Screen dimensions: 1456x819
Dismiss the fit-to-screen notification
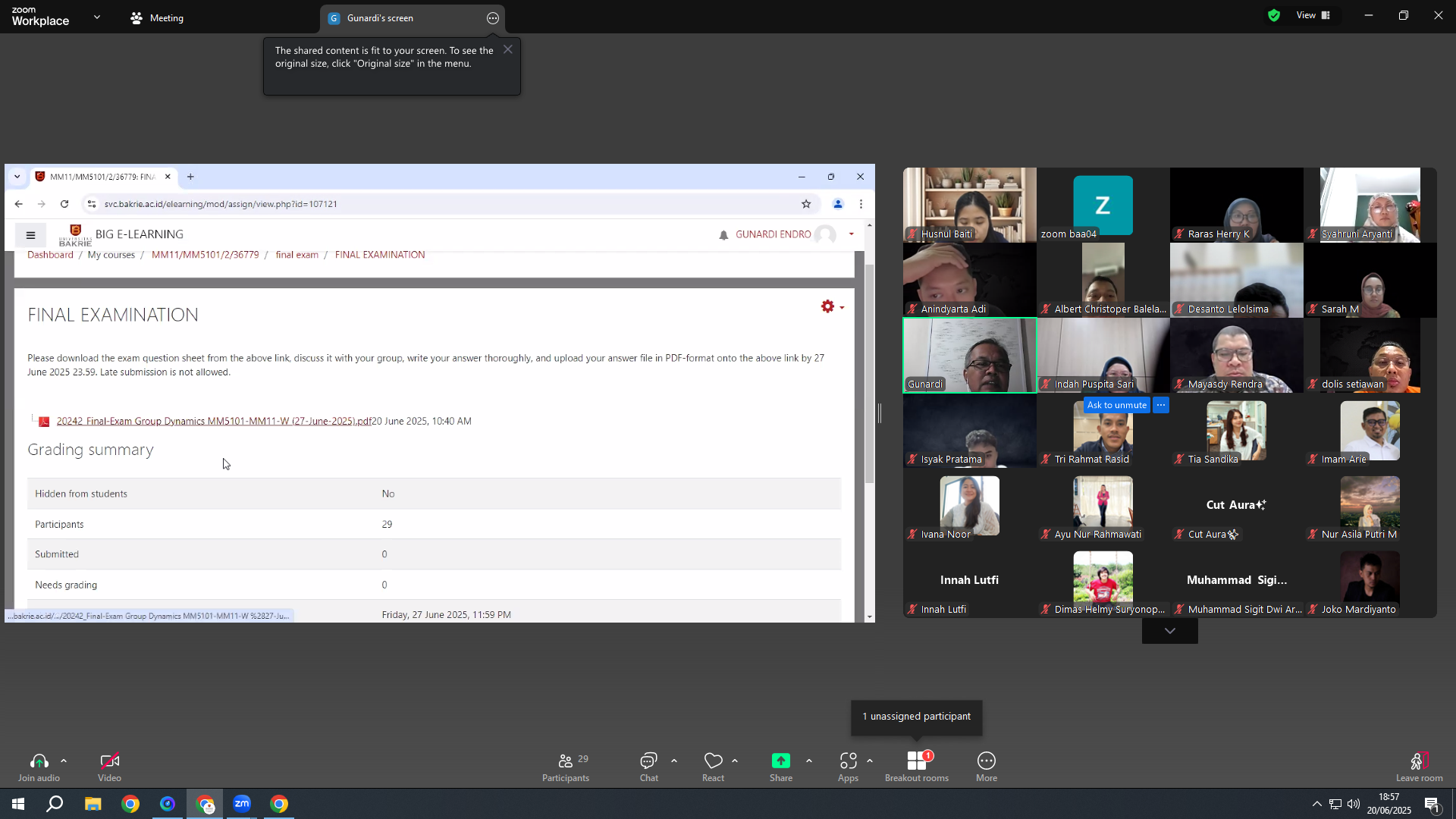pos(508,49)
